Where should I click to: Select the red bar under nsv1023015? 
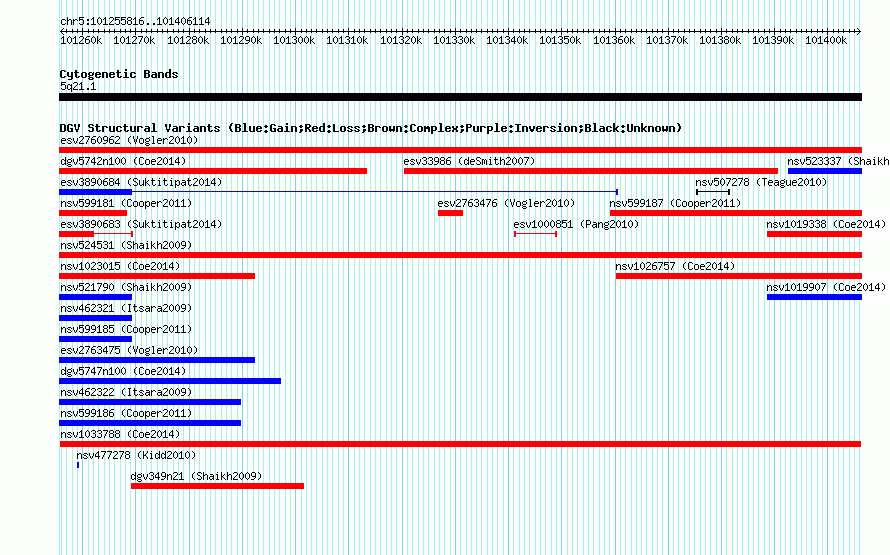(157, 276)
